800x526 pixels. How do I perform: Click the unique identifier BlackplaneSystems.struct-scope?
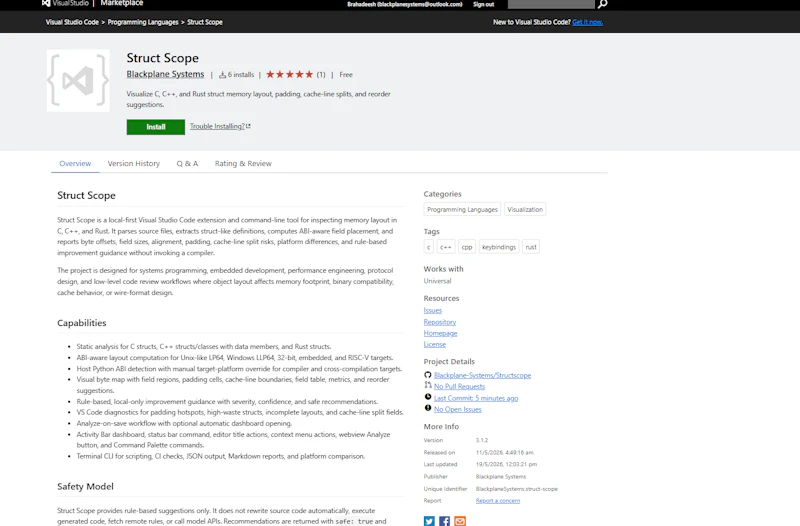pyautogui.click(x=517, y=489)
